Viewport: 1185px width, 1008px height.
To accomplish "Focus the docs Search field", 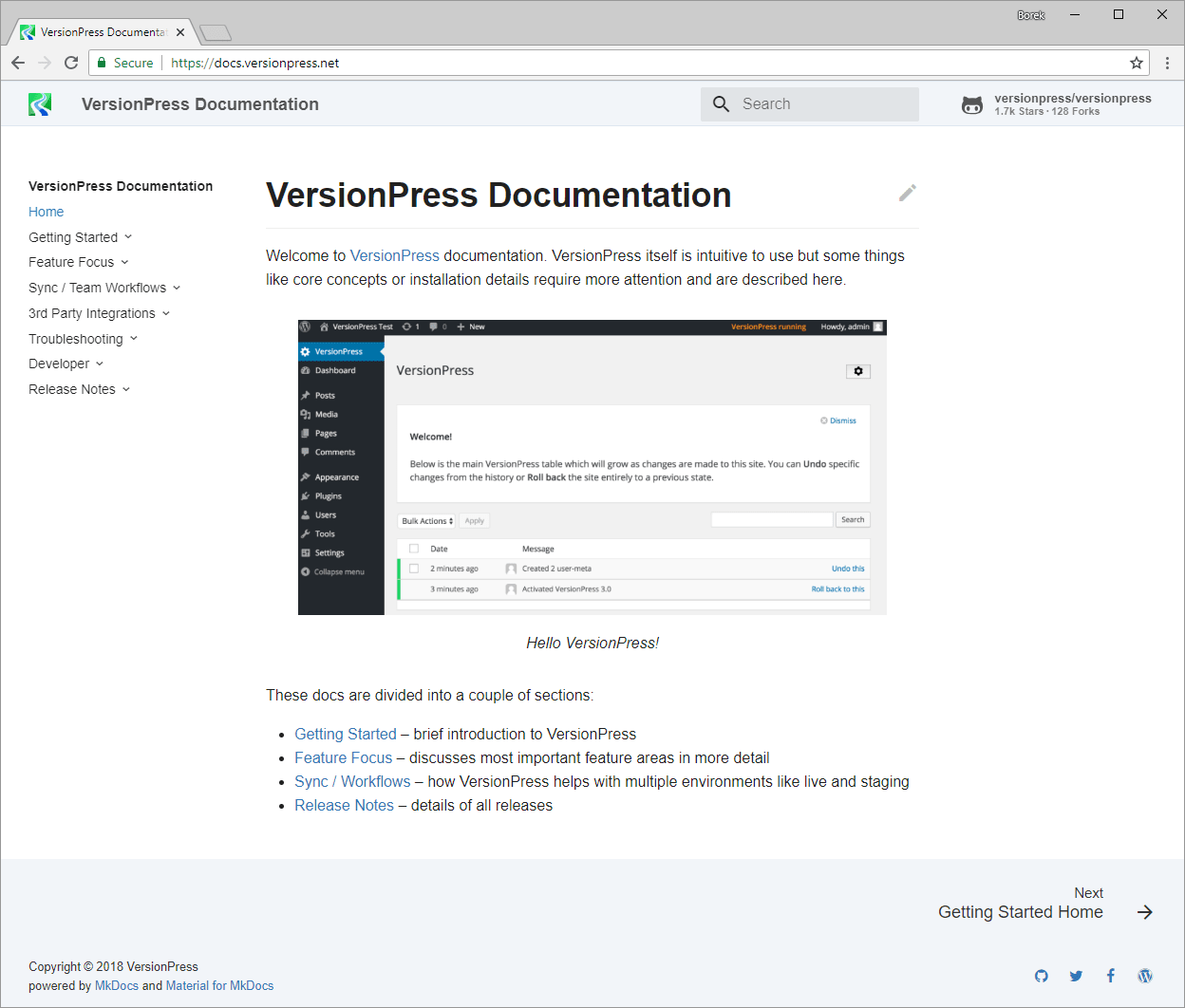I will point(810,104).
